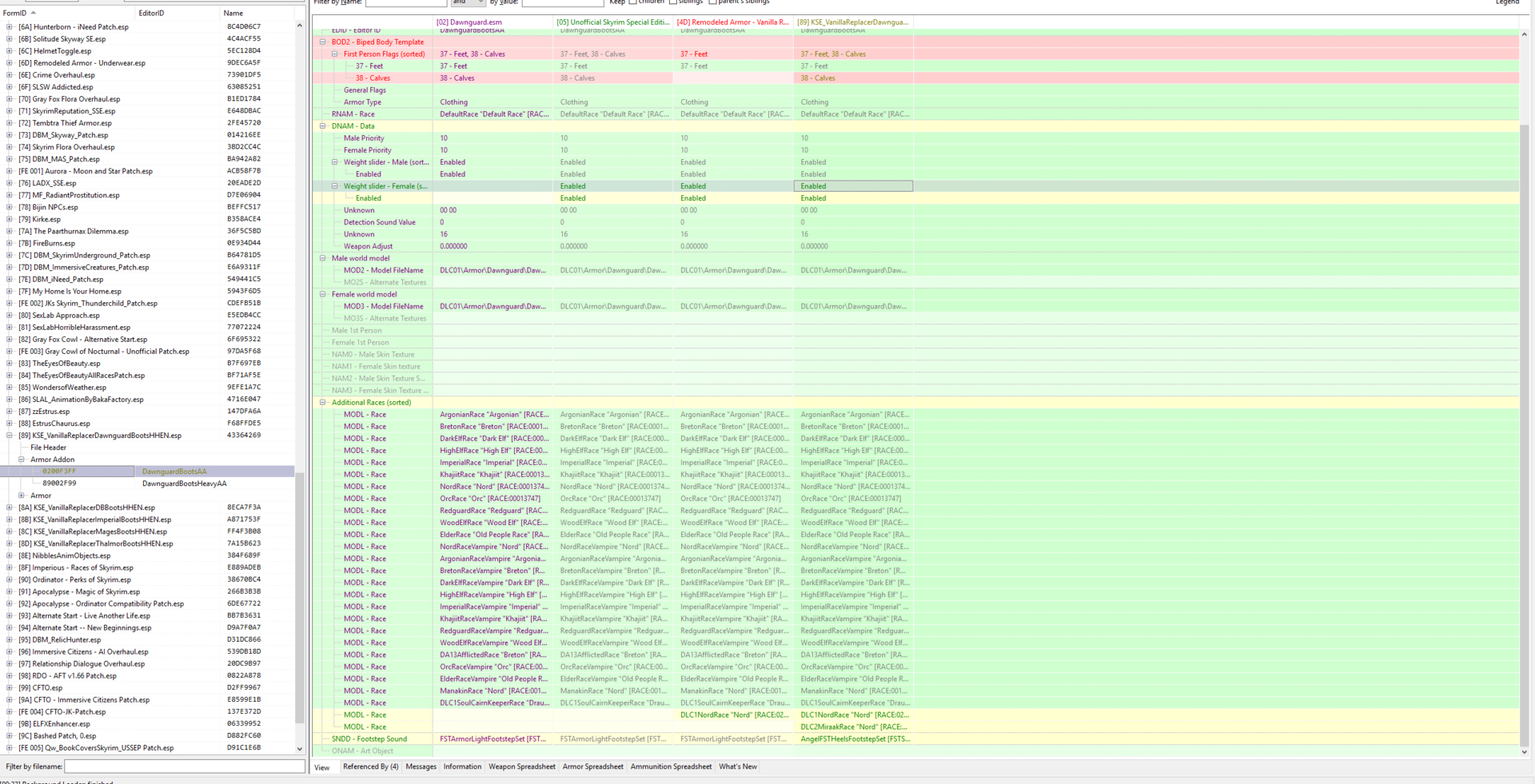Expand the WondersofWeather.esp plugin node
Image resolution: width=1535 pixels, height=784 pixels.
click(x=10, y=388)
